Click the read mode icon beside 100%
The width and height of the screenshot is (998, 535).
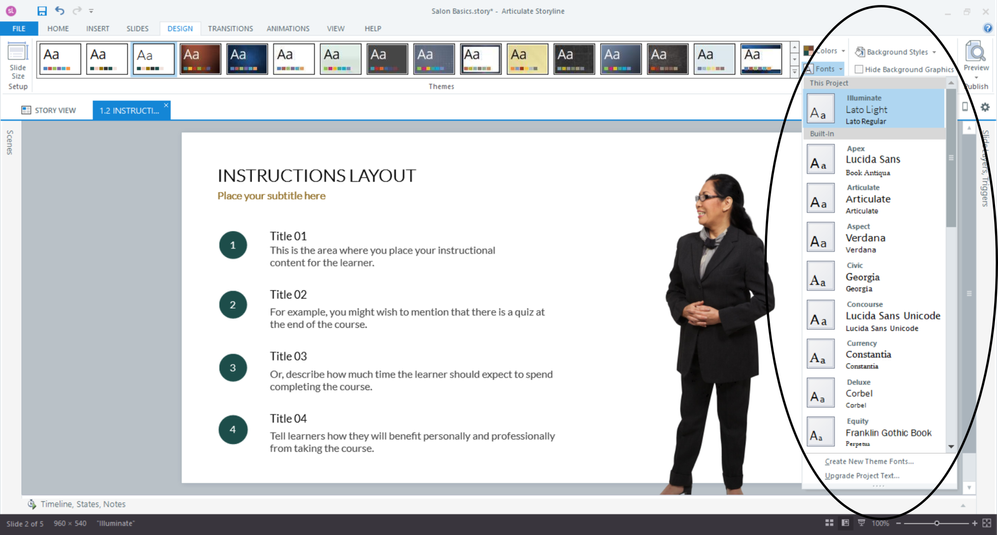coord(861,523)
